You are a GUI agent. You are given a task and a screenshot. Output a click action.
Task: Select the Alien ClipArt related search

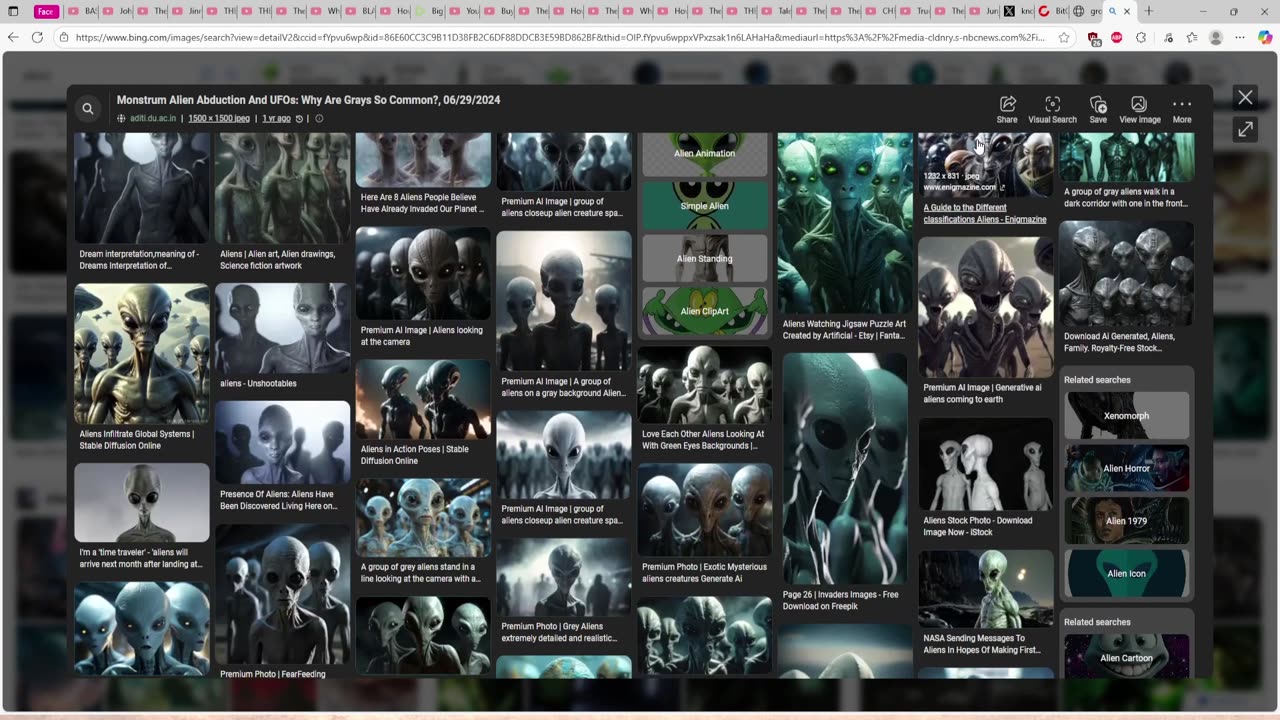click(704, 311)
